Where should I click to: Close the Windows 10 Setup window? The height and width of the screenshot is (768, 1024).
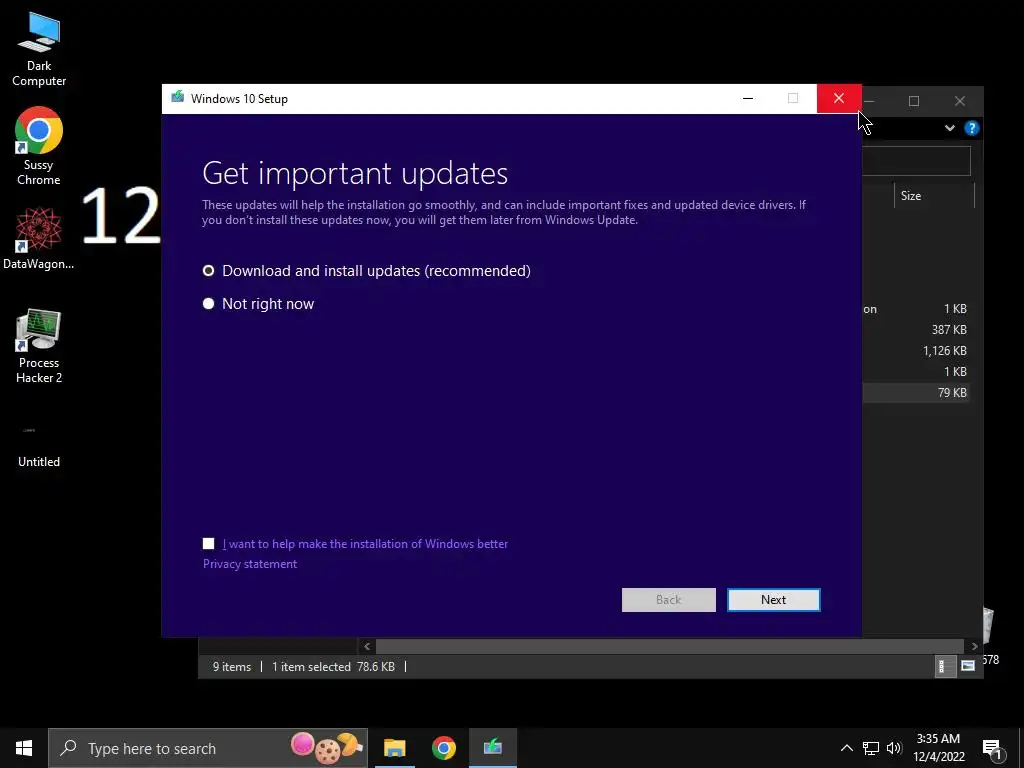839,99
